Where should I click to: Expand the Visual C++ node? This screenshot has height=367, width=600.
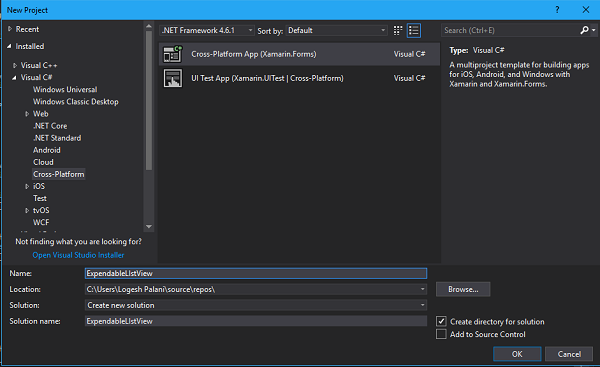point(15,65)
